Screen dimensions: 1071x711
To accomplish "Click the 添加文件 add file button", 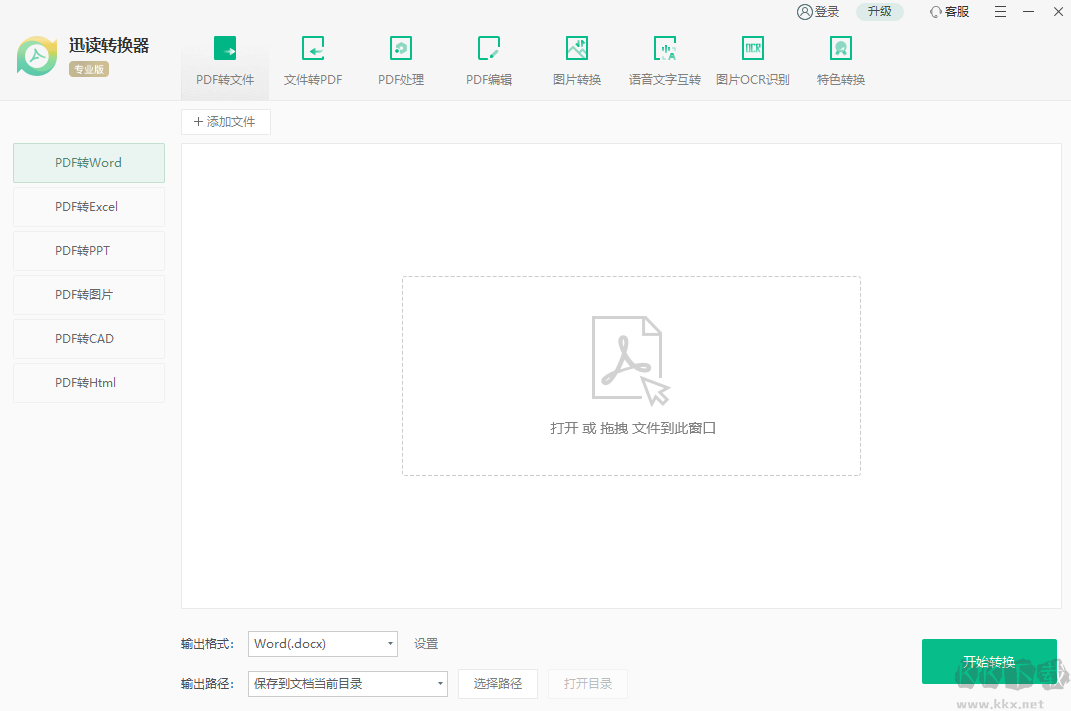I will (x=225, y=121).
